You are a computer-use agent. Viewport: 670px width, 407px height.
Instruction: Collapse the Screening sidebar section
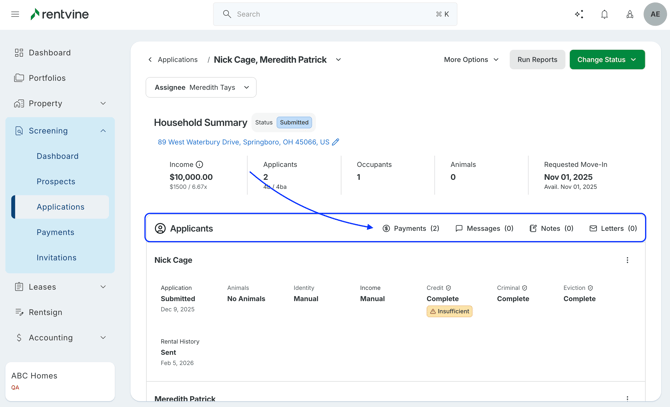tap(103, 131)
